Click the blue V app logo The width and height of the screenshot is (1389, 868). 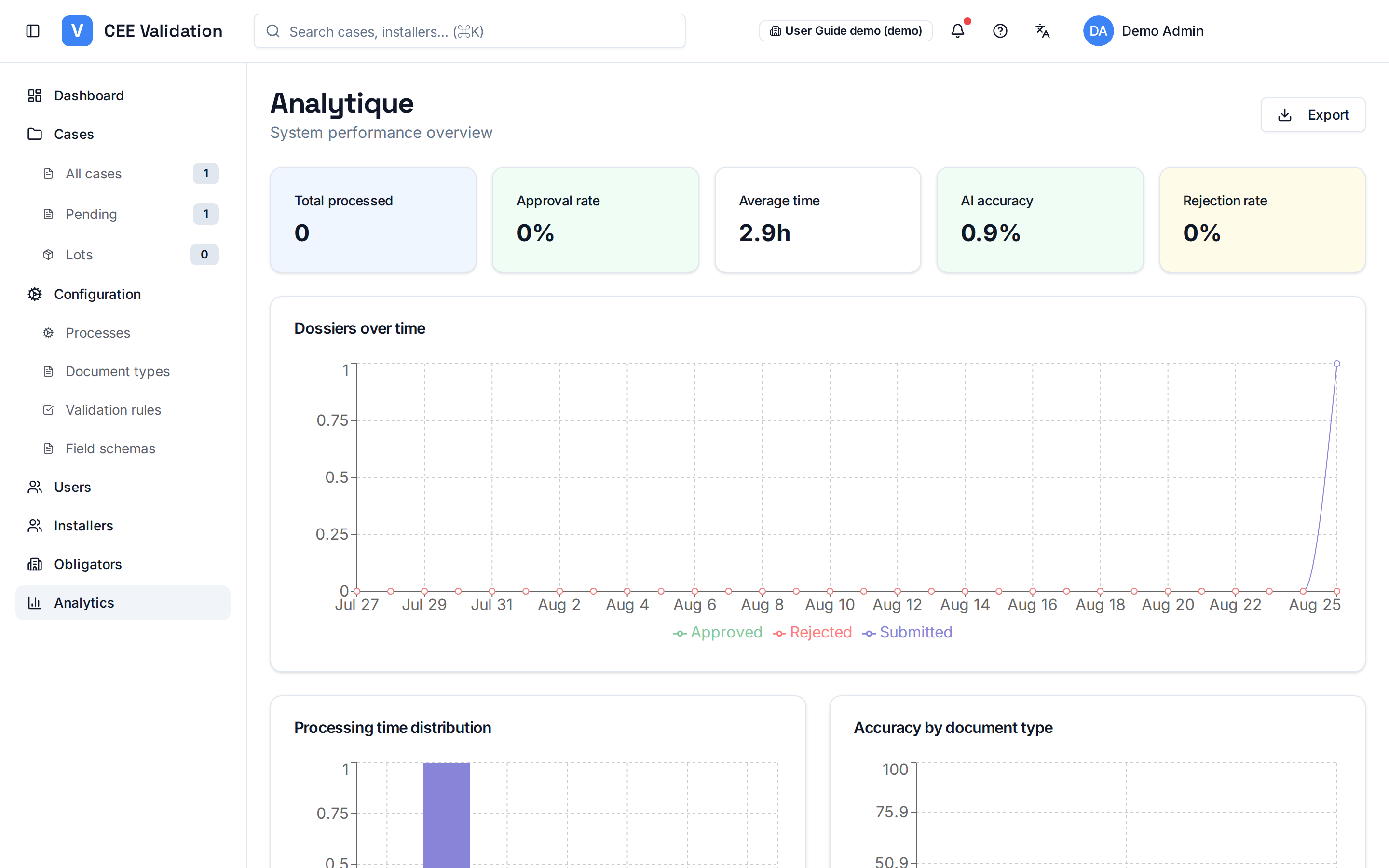[77, 31]
